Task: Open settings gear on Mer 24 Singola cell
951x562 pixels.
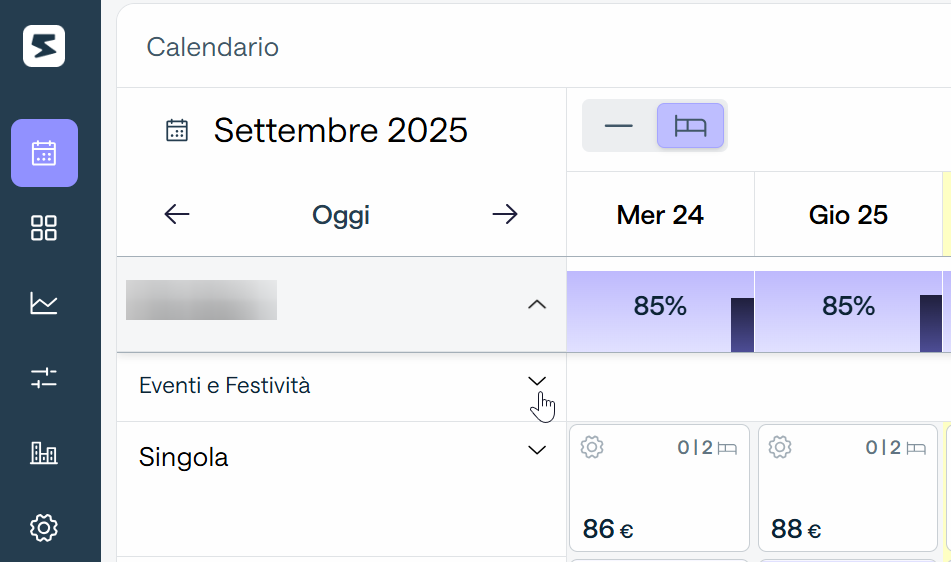Action: pos(592,447)
